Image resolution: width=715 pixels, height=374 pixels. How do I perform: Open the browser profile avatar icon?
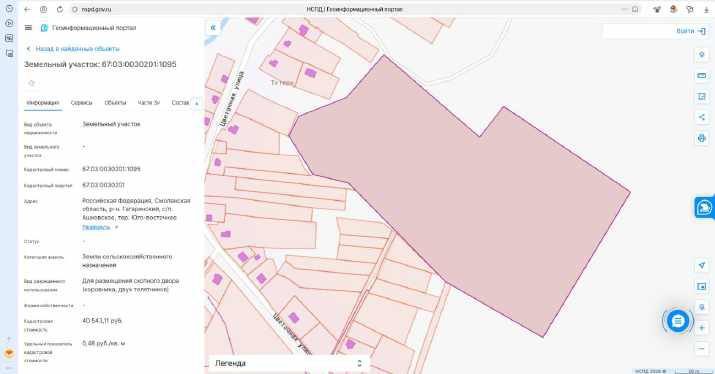(x=673, y=9)
